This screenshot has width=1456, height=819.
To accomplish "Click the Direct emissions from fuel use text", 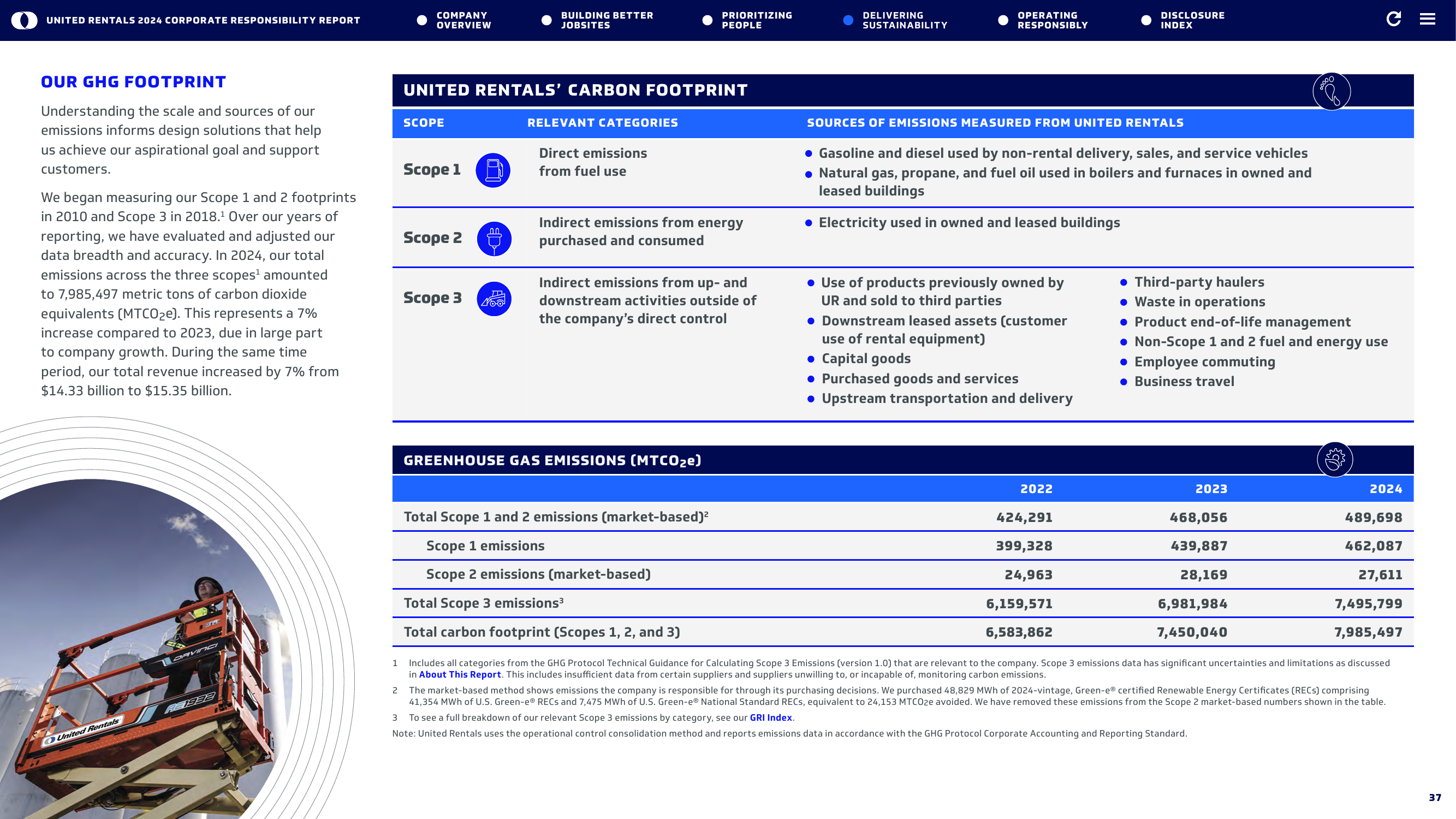I will coord(593,162).
